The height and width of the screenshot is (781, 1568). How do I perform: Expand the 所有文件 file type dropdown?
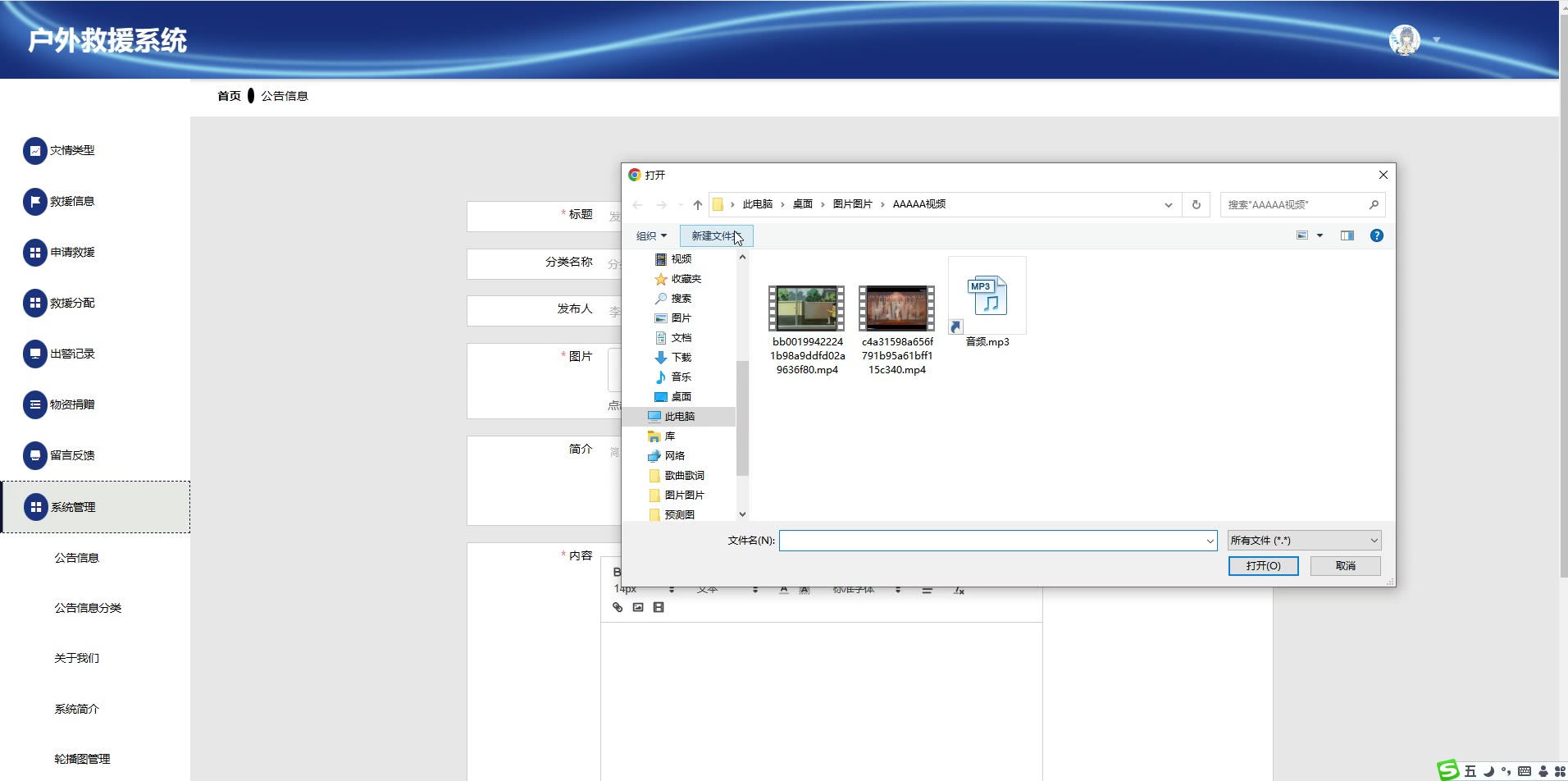(1304, 541)
